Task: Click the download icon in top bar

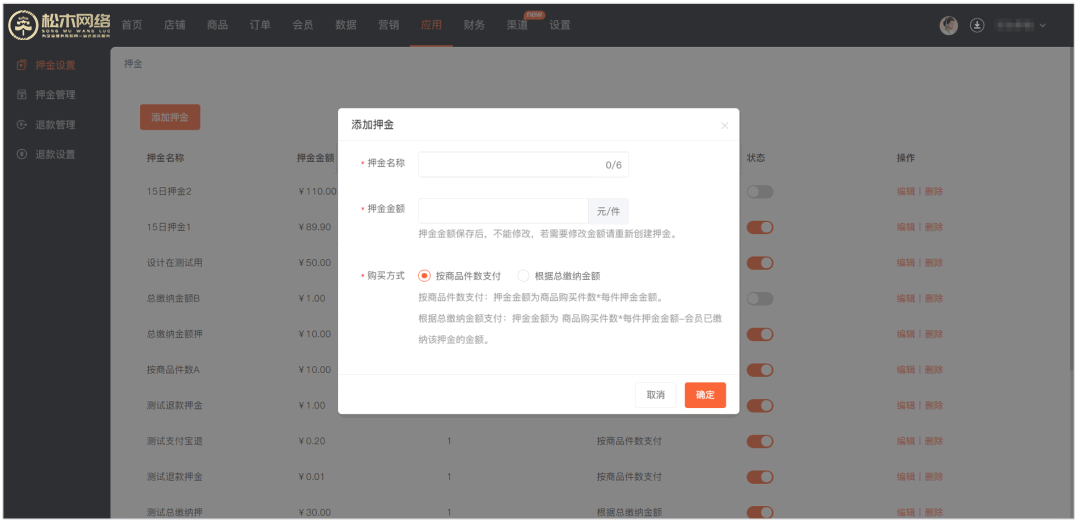Action: pos(977,25)
